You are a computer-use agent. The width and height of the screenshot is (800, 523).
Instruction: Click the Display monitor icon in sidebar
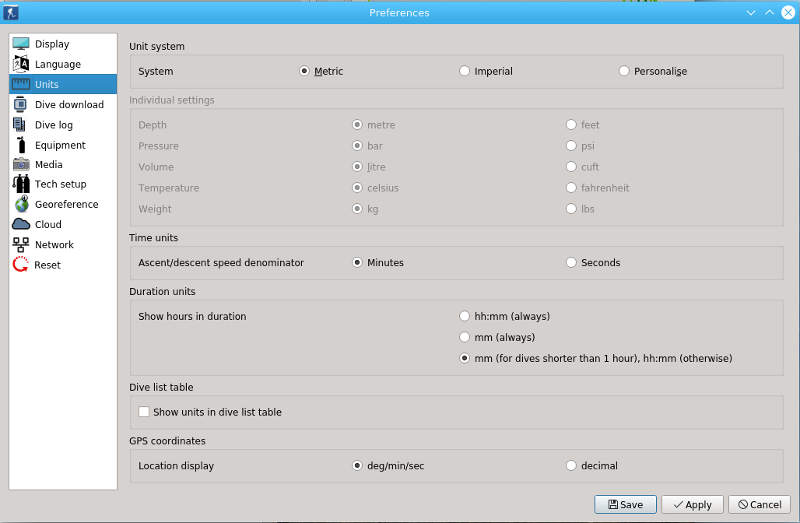point(21,44)
